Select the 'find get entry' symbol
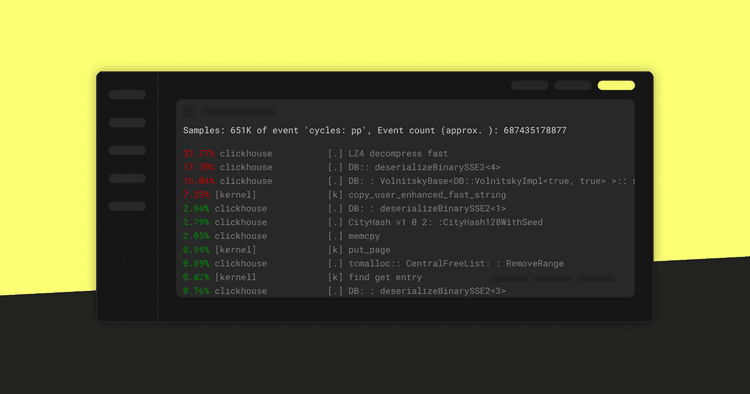Viewport: 750px width, 394px height. click(x=385, y=277)
